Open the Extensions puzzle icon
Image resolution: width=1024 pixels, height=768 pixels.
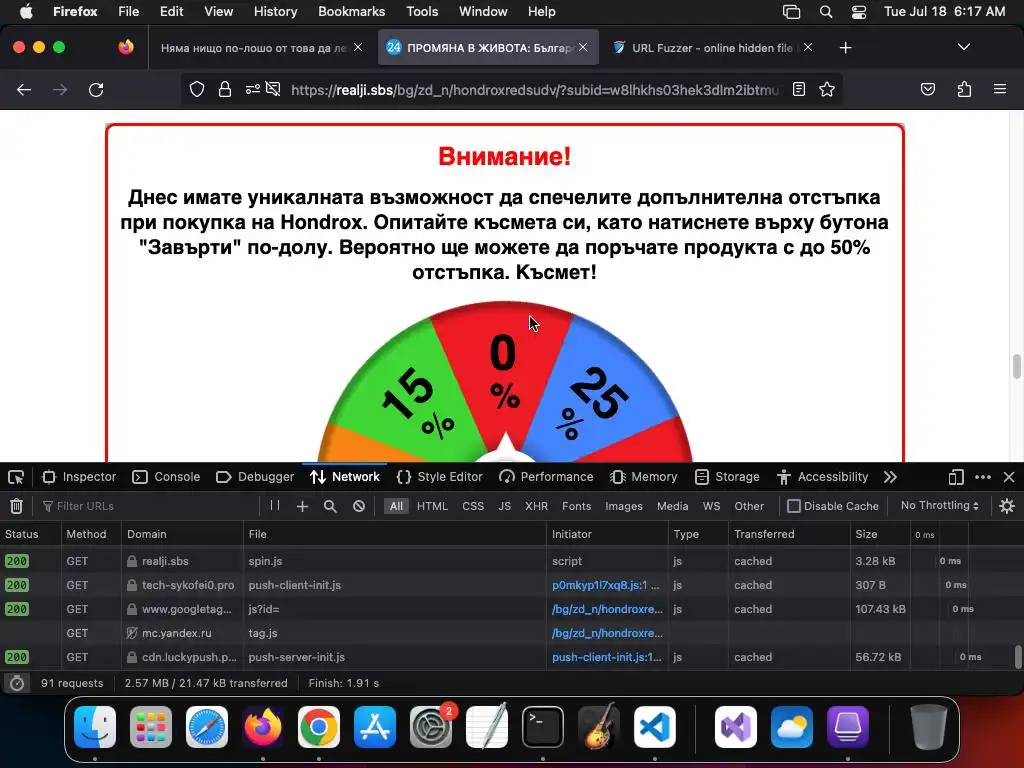click(964, 89)
